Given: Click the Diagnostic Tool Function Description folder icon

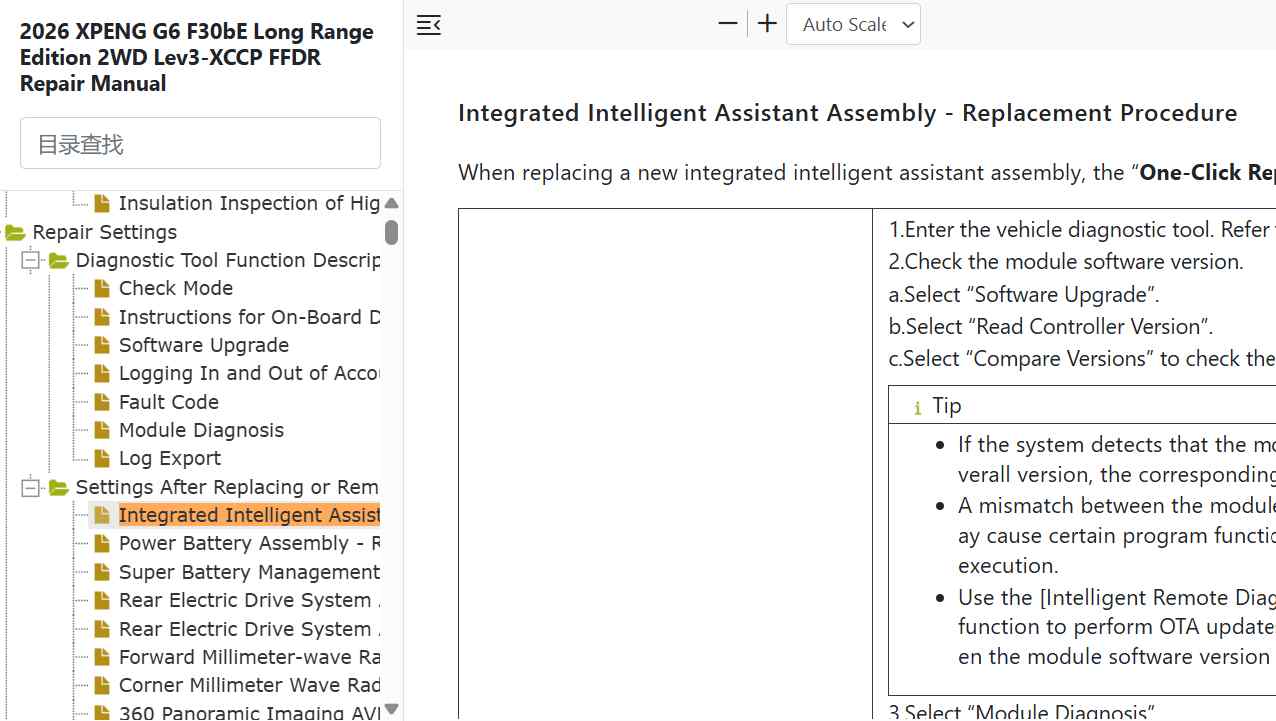Looking at the screenshot, I should tap(59, 261).
